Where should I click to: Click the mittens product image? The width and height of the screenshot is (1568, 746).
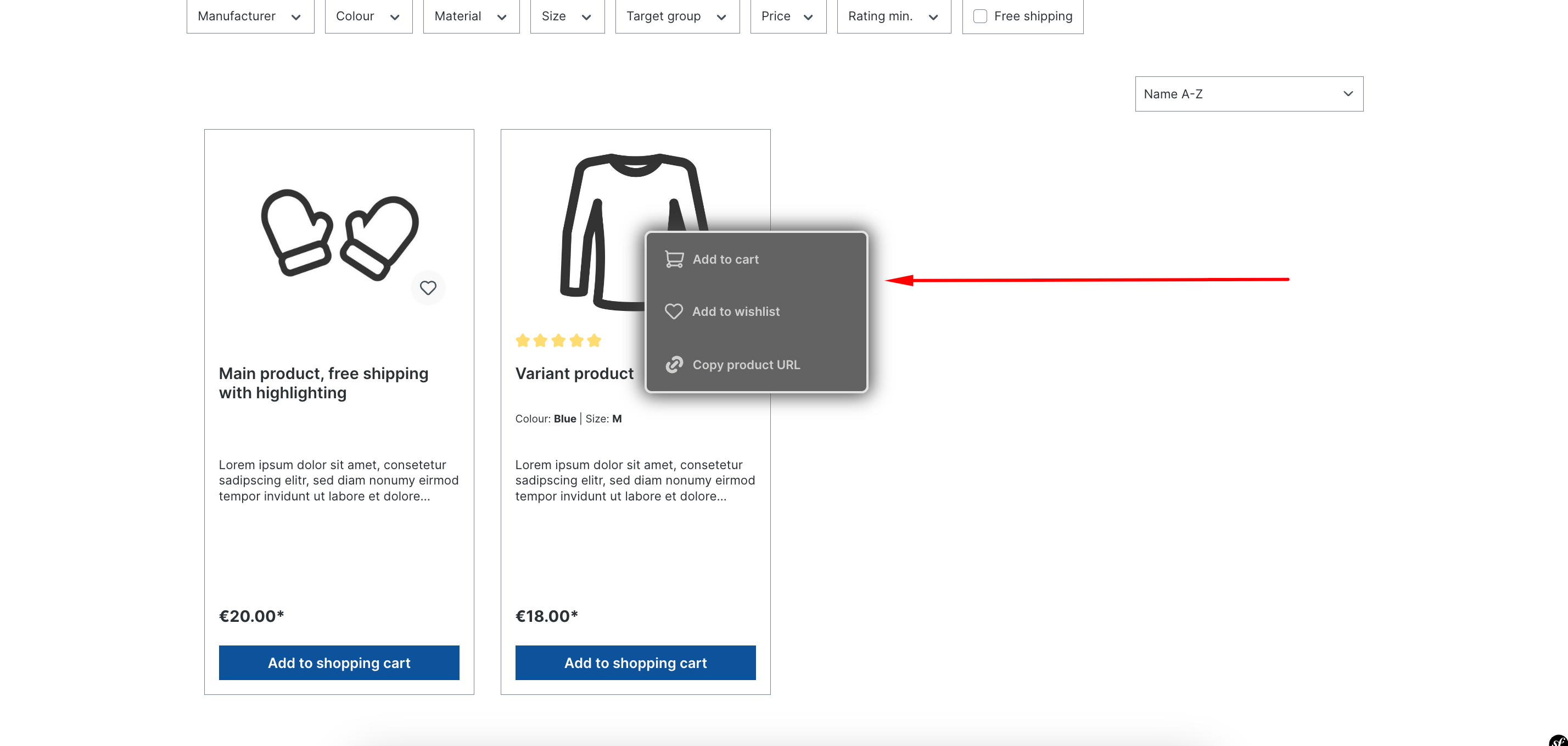[340, 235]
